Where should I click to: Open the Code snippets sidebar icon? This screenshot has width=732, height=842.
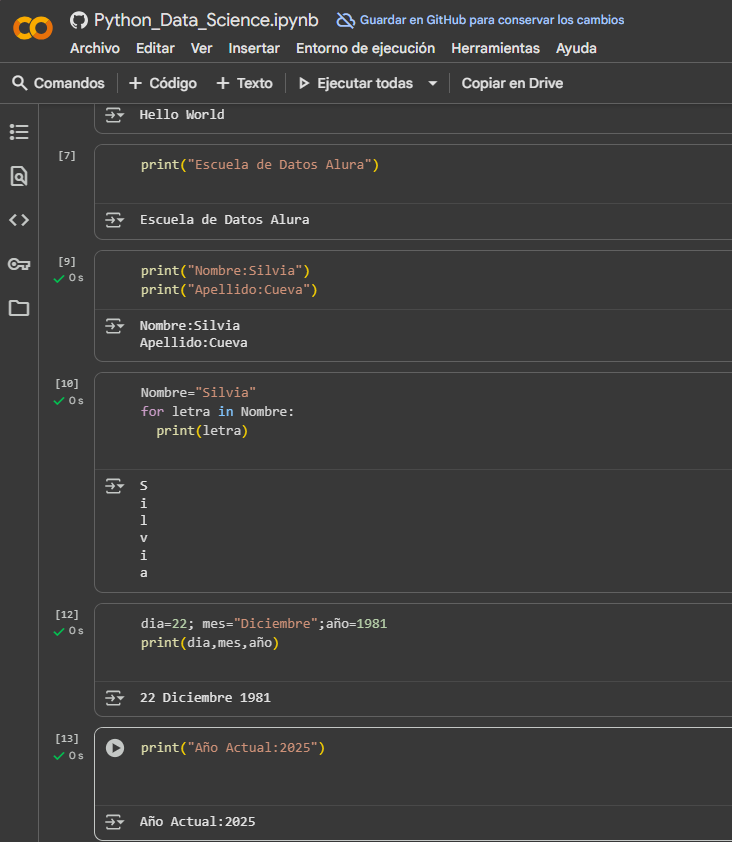19,220
